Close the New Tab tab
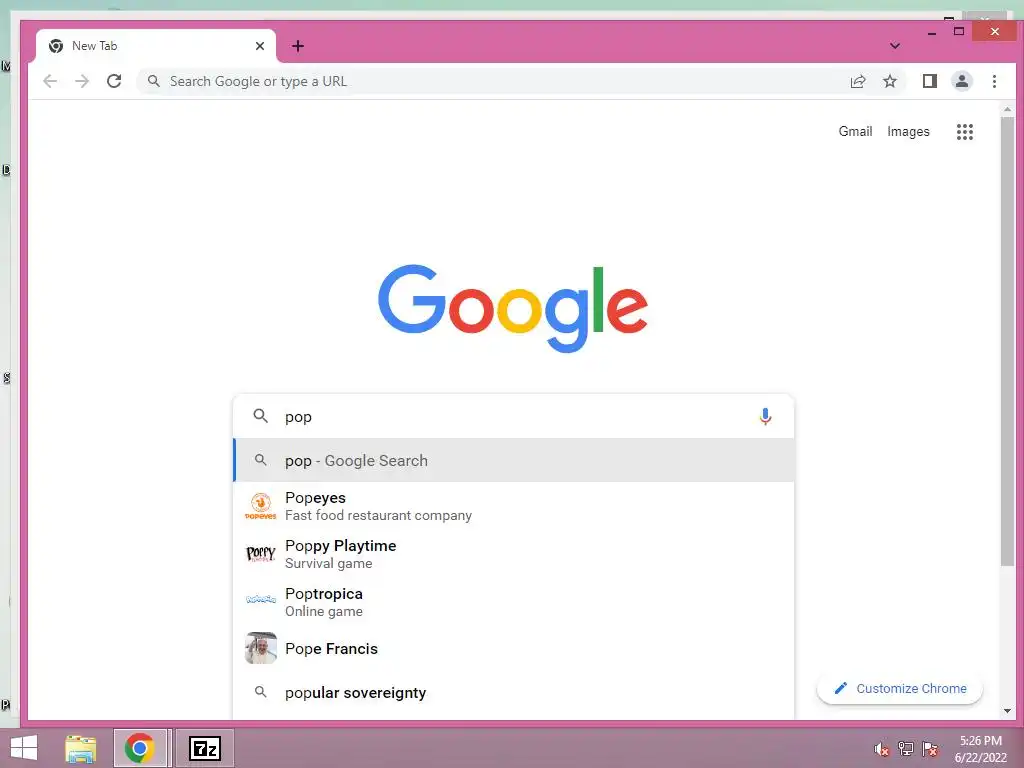 pyautogui.click(x=259, y=46)
